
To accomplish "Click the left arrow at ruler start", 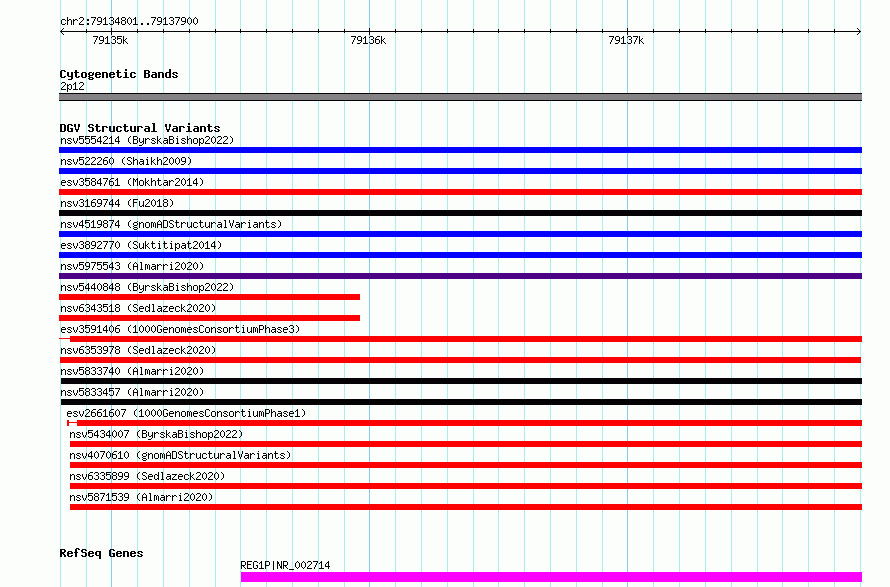I will coord(62,32).
